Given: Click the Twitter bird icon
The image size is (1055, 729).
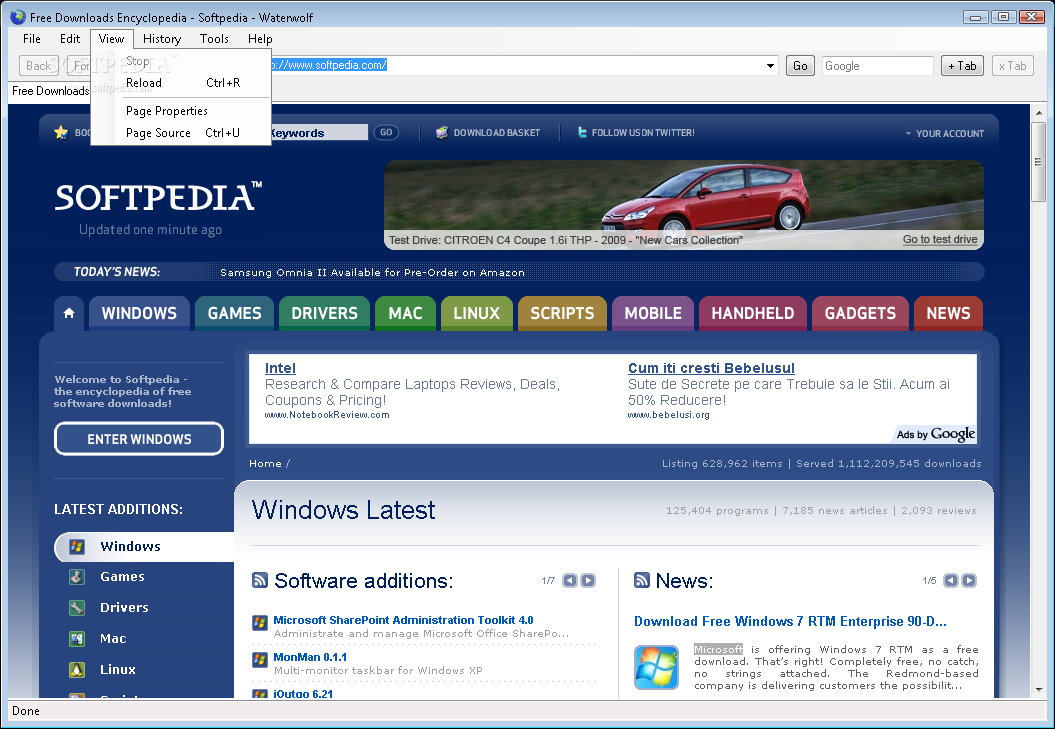Looking at the screenshot, I should tap(581, 133).
